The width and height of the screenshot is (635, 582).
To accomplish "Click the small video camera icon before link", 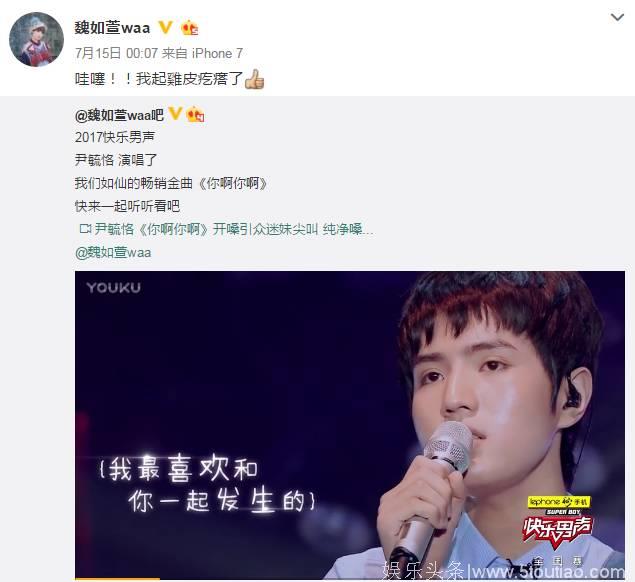I will [x=85, y=229].
